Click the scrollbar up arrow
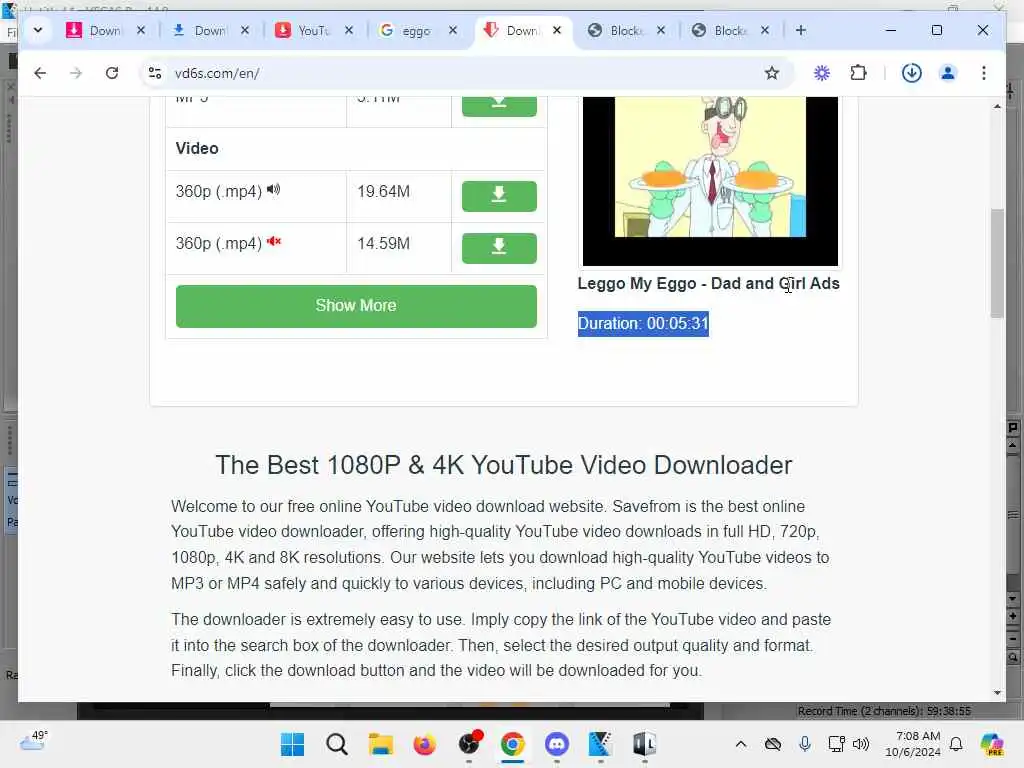 (997, 106)
